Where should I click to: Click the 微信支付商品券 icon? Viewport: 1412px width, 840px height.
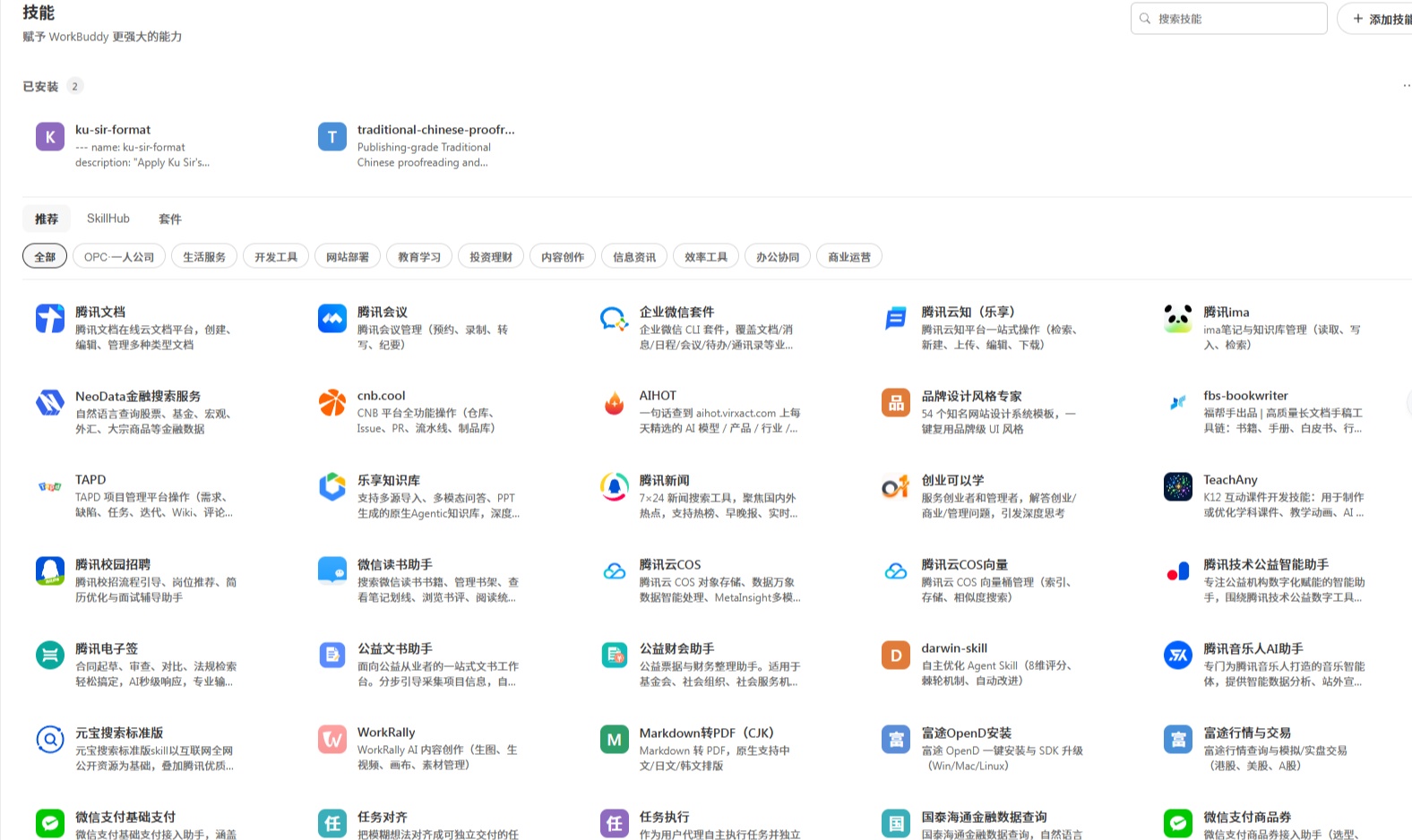(1178, 823)
